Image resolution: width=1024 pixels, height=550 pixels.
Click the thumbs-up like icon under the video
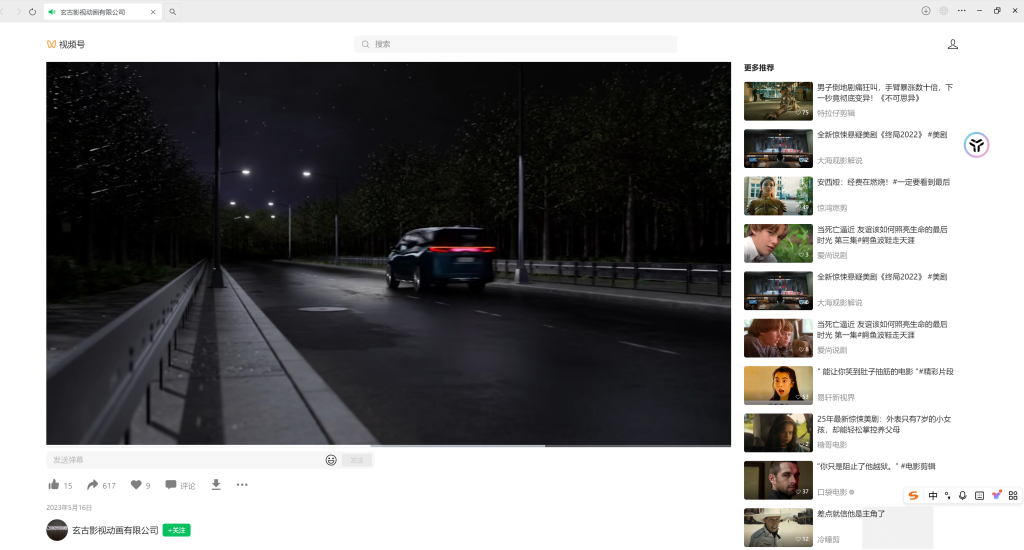(x=54, y=485)
